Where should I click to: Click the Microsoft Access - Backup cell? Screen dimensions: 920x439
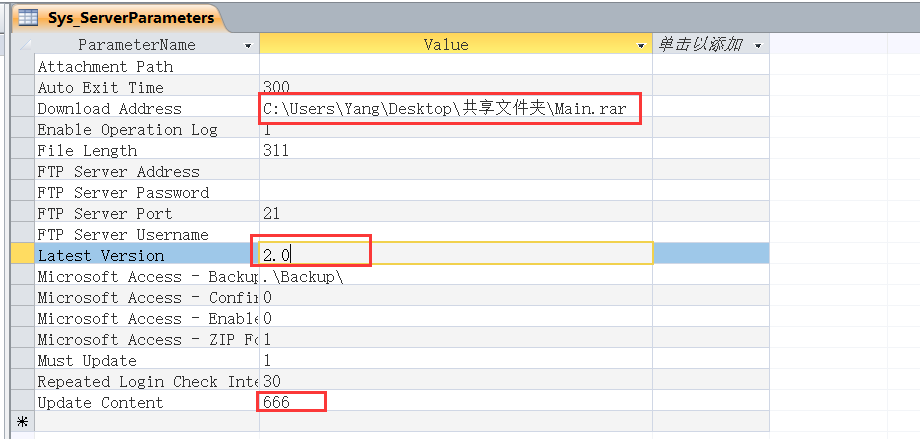[x=147, y=276]
